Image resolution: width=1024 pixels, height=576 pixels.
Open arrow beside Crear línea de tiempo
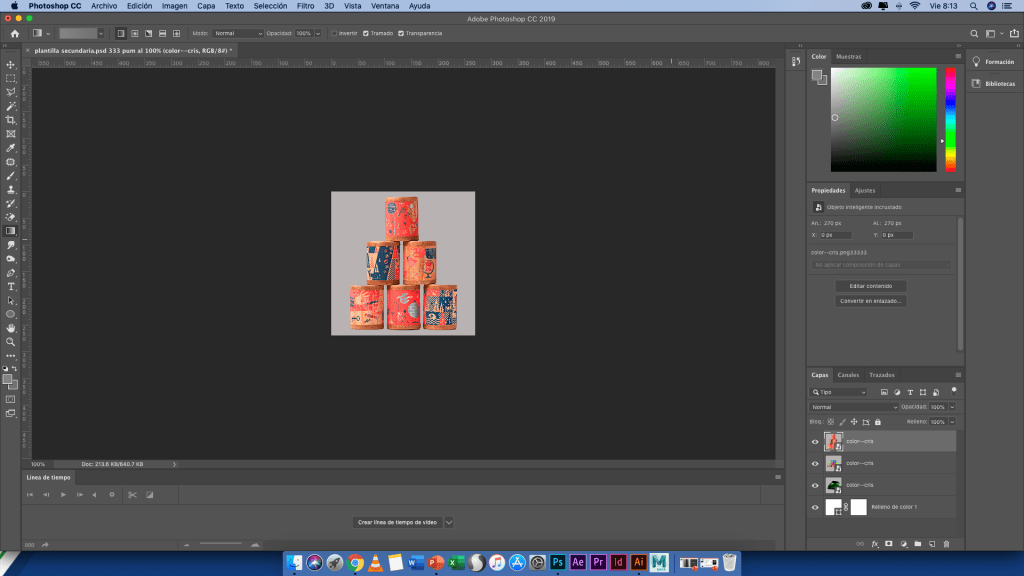click(x=449, y=522)
